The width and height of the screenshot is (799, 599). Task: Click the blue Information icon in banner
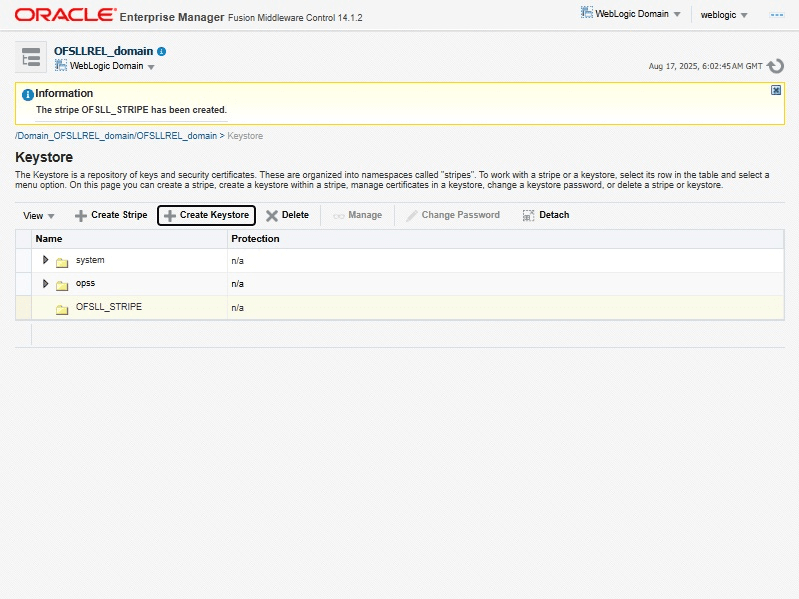pyautogui.click(x=28, y=94)
